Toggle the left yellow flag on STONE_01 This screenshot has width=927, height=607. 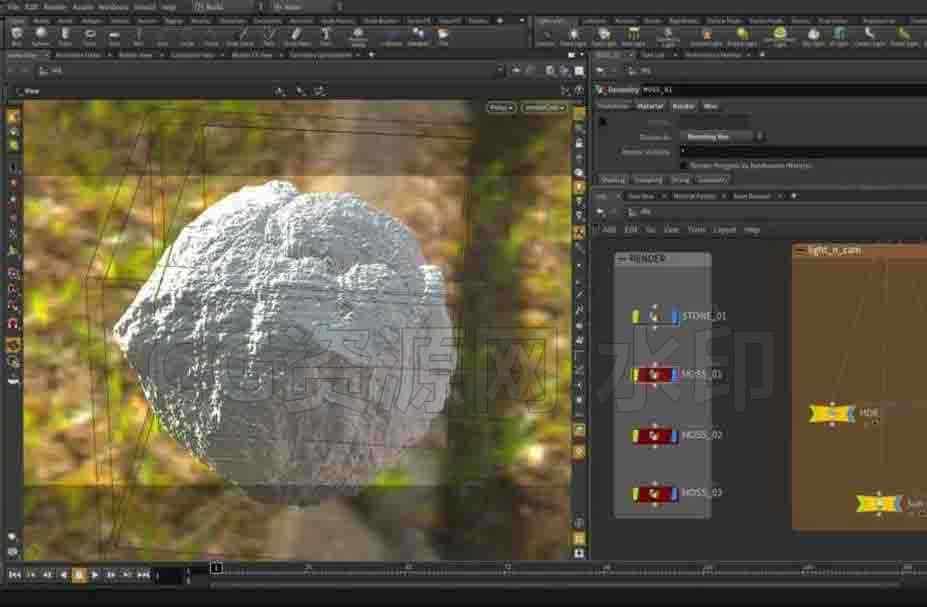tap(636, 316)
